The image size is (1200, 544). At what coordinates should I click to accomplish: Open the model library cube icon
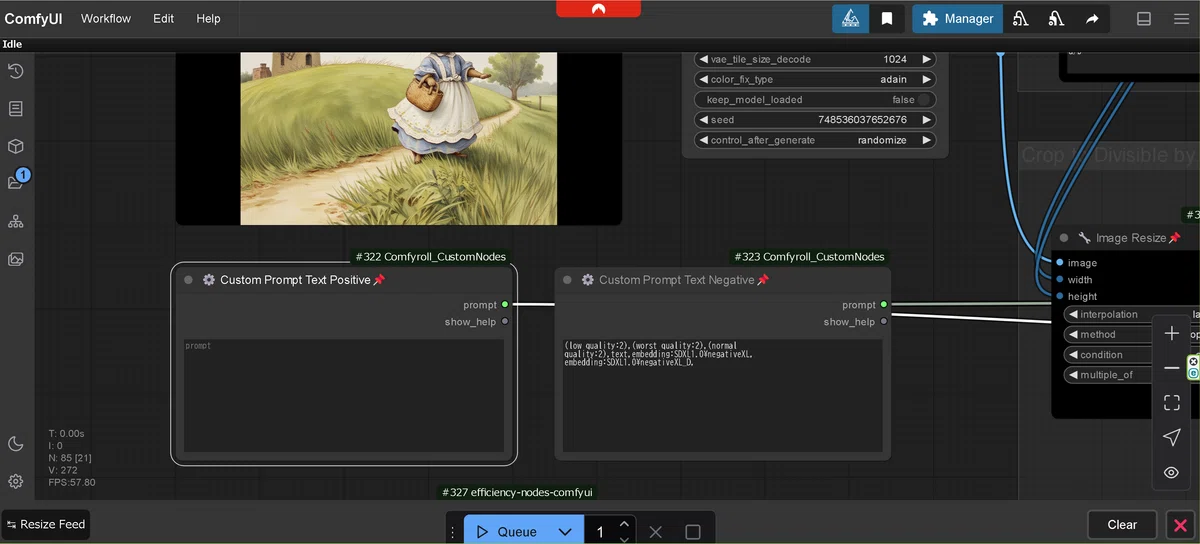coord(16,146)
